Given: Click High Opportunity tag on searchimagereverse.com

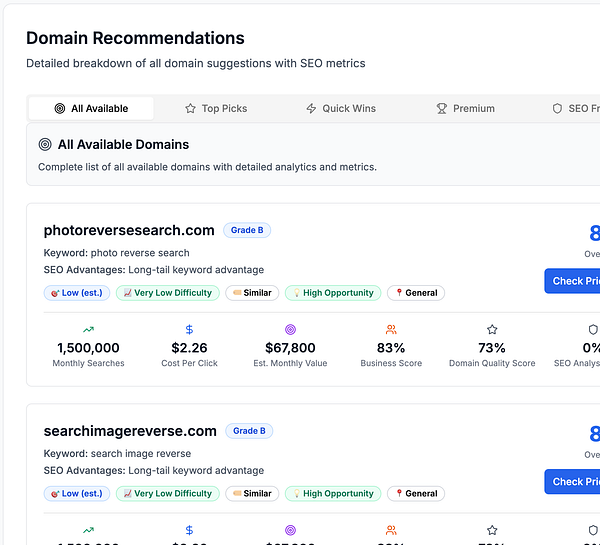Looking at the screenshot, I should point(333,493).
